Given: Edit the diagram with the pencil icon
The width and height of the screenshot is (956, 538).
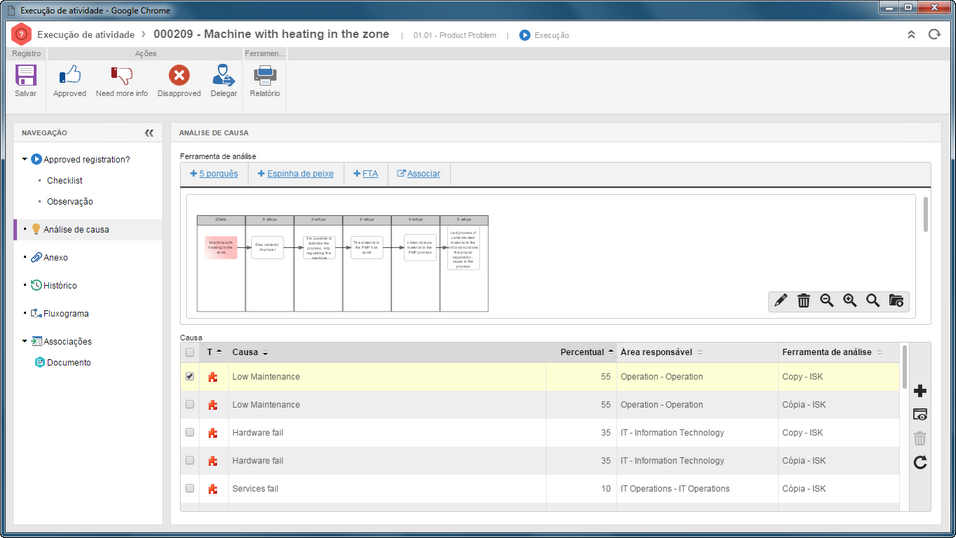Looking at the screenshot, I should [x=780, y=301].
